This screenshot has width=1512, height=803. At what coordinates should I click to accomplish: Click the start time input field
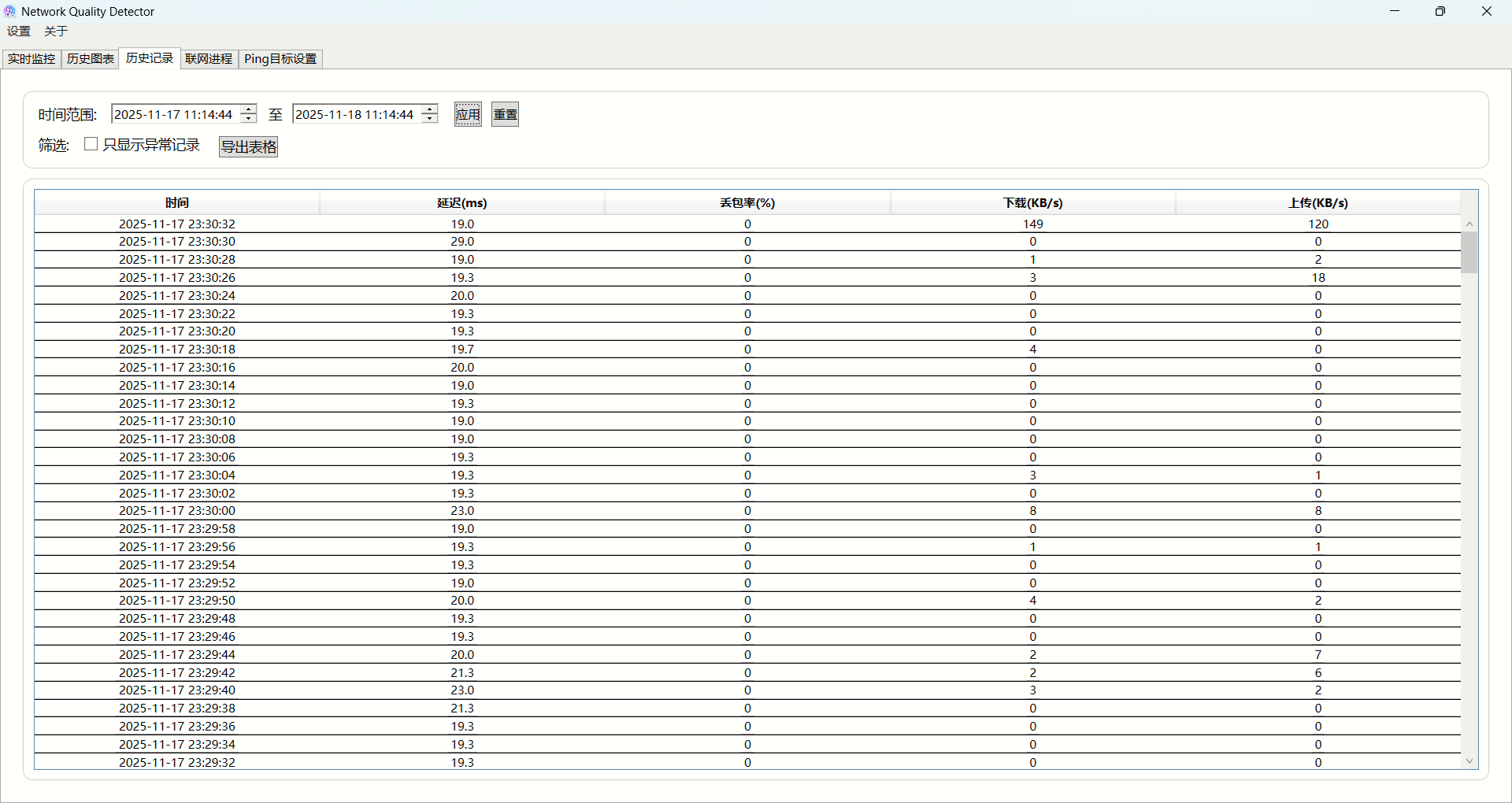175,114
